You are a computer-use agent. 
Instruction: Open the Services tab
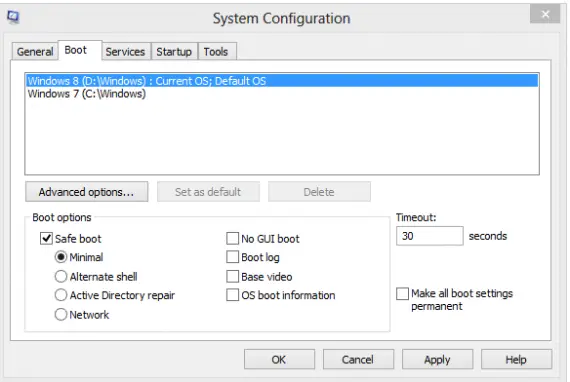pos(125,52)
